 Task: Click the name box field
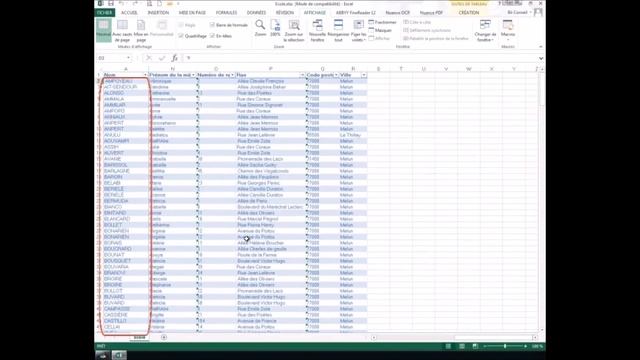click(111, 58)
